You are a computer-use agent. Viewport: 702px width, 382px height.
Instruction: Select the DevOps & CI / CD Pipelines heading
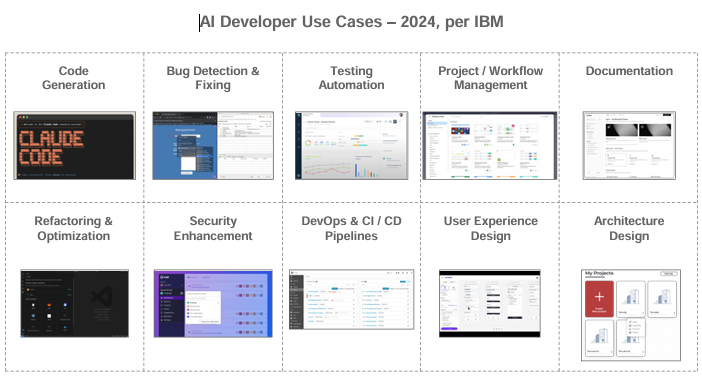coord(351,228)
